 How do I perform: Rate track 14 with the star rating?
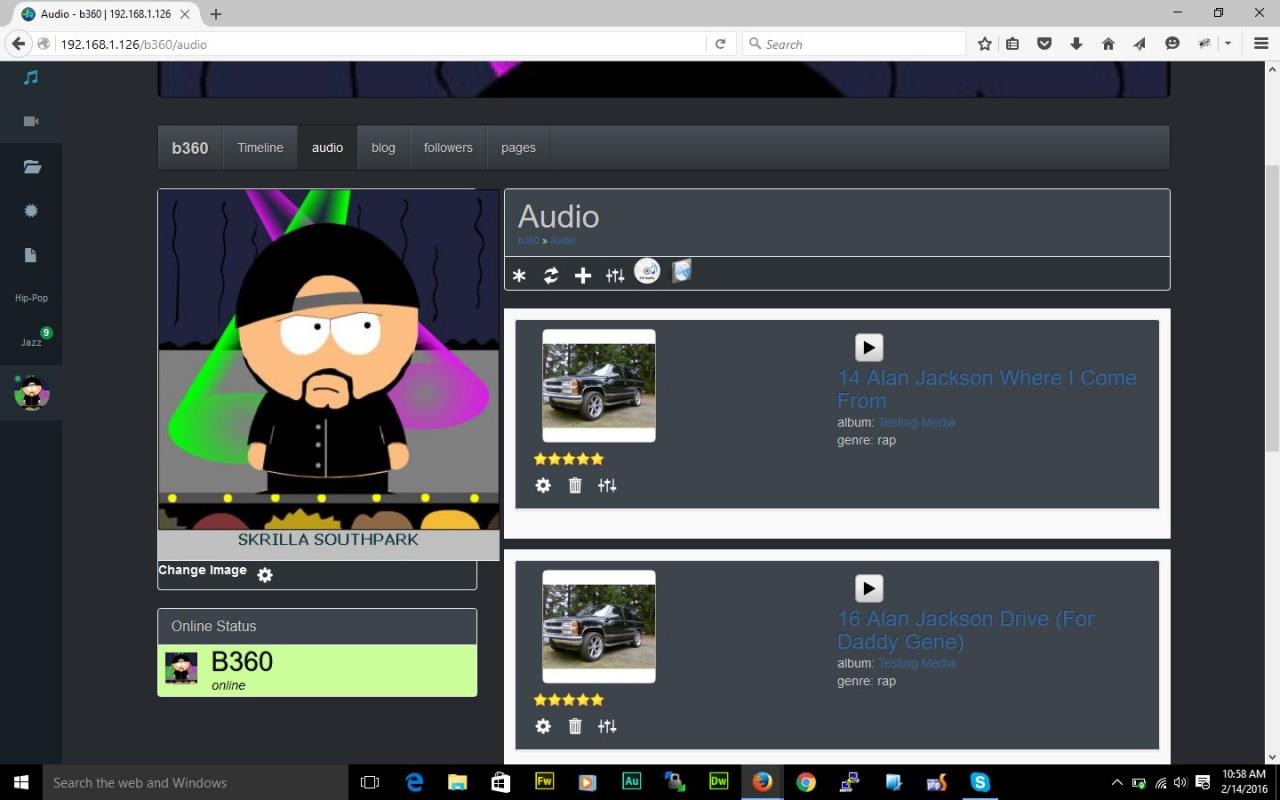569,459
